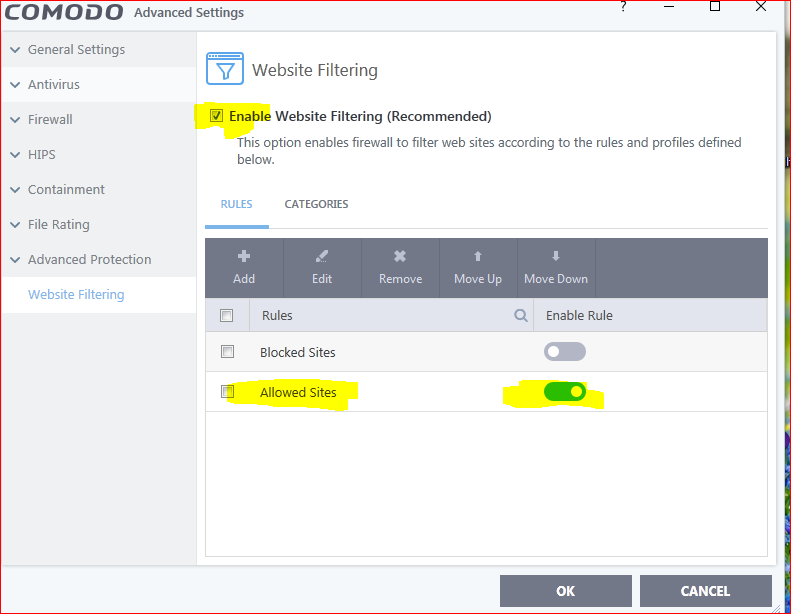Image resolution: width=791 pixels, height=614 pixels.
Task: Click the Move Down arrow icon
Action: 555,256
